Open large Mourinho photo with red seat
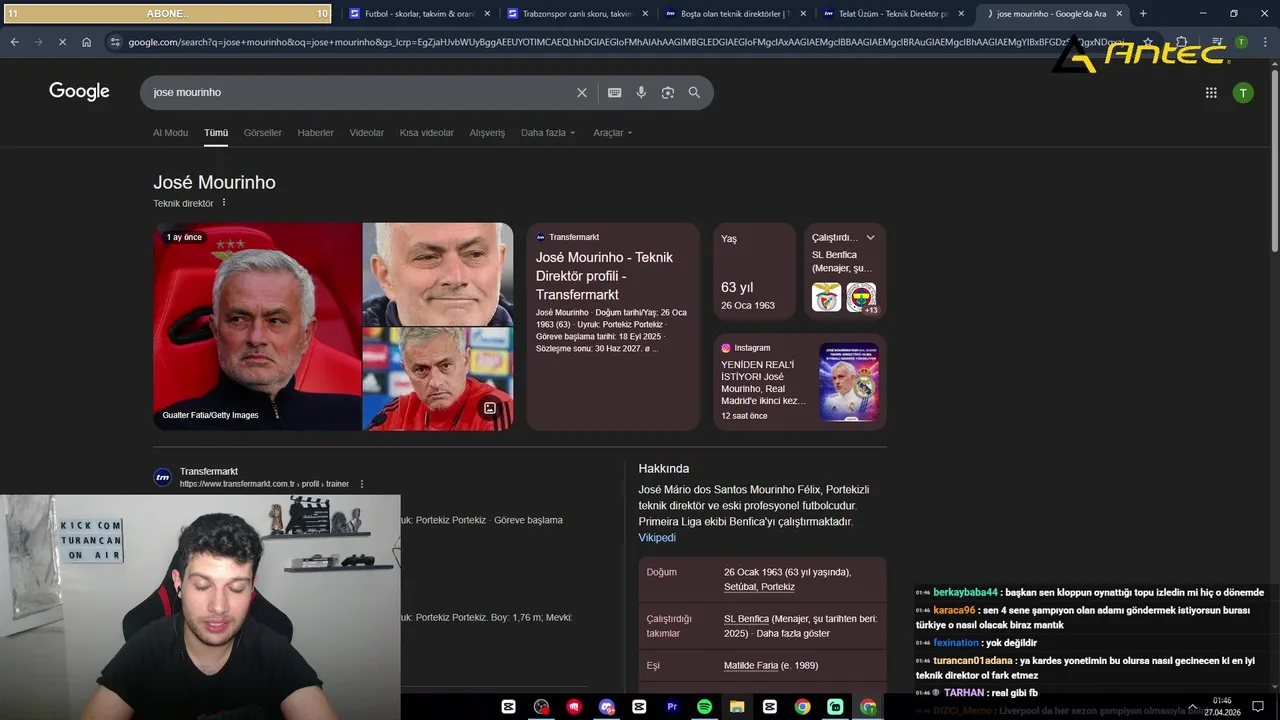The height and width of the screenshot is (720, 1280). click(257, 327)
